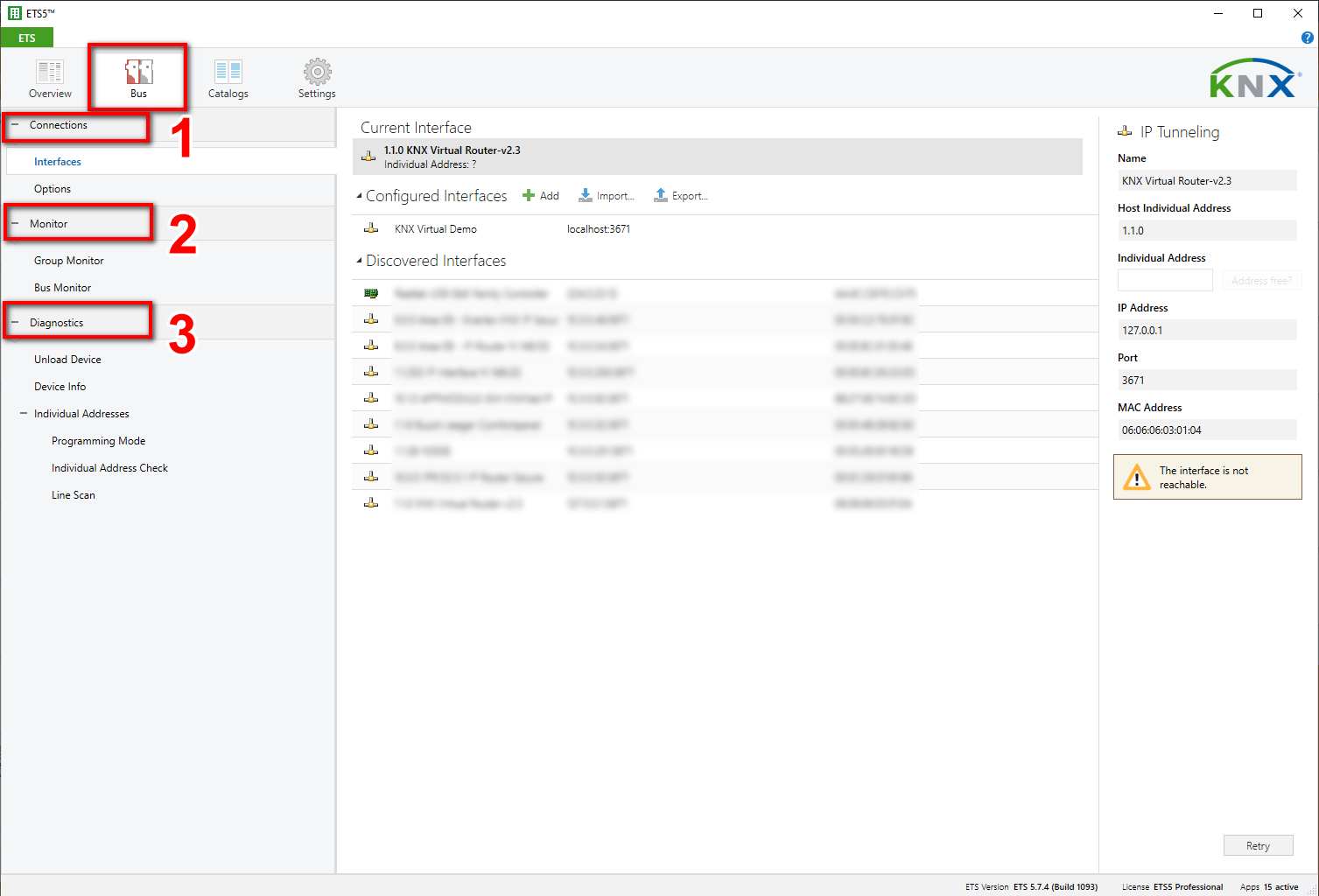Select the KNX Virtual Demo row name
This screenshot has height=896, width=1319.
pyautogui.click(x=436, y=229)
